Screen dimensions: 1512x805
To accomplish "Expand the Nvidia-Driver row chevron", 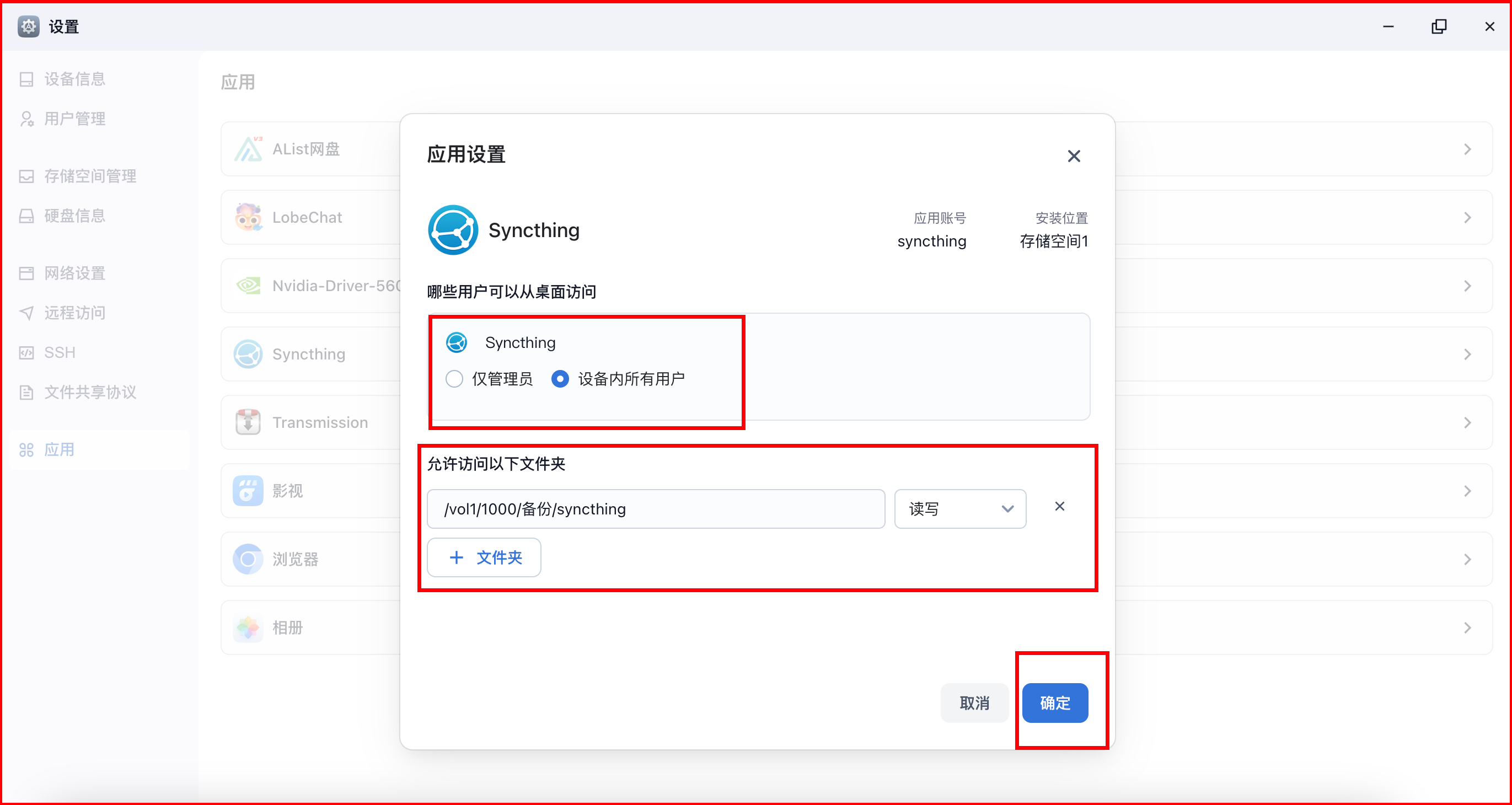I will coord(1467,286).
